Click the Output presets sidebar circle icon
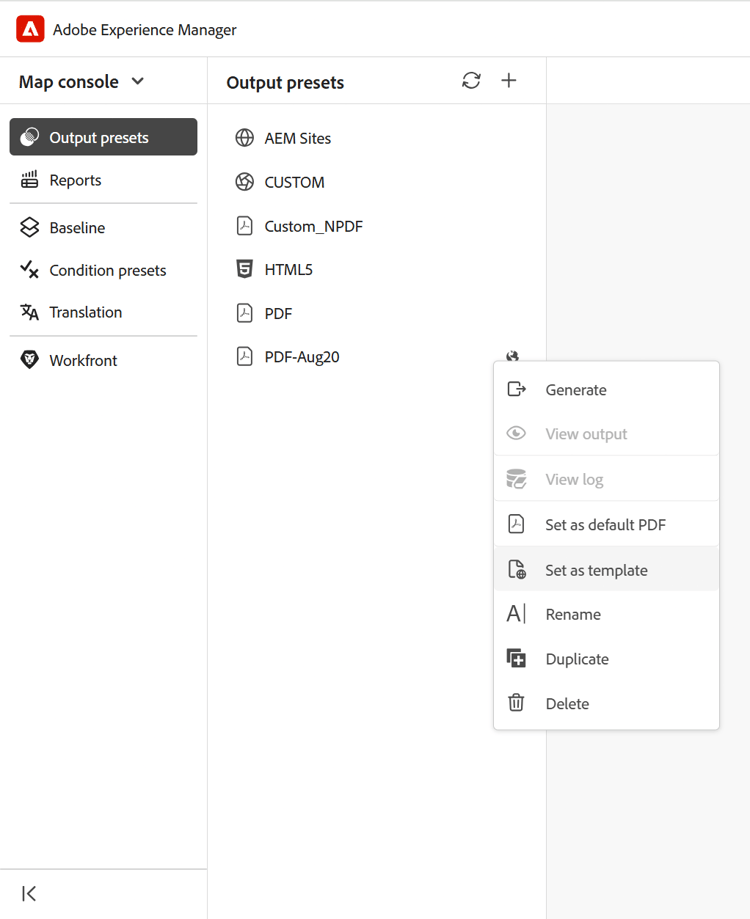 point(29,137)
